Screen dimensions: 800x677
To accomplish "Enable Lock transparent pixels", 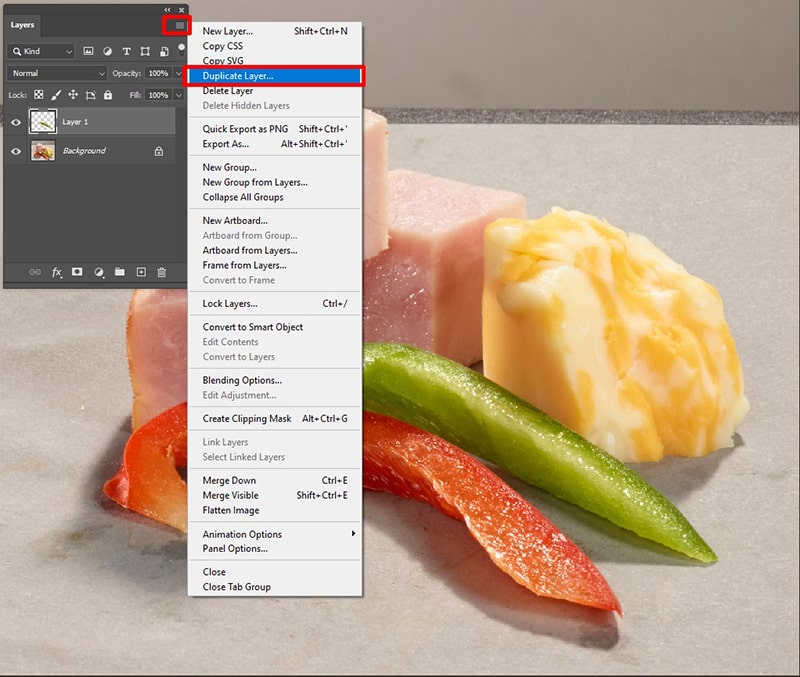I will pyautogui.click(x=39, y=95).
